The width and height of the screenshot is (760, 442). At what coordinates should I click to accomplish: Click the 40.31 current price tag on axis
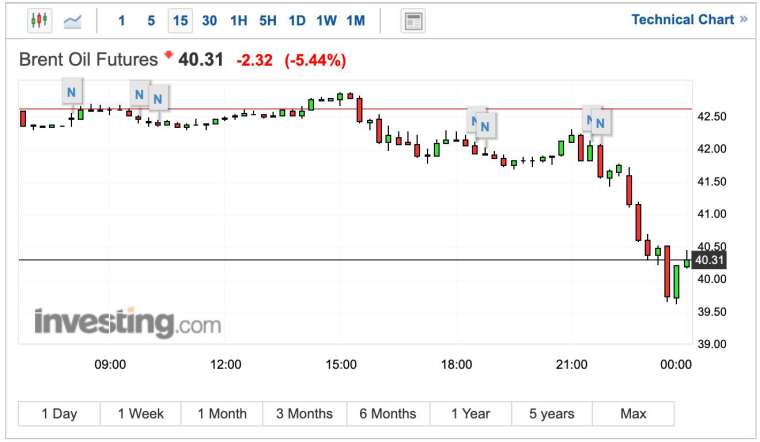coord(709,260)
